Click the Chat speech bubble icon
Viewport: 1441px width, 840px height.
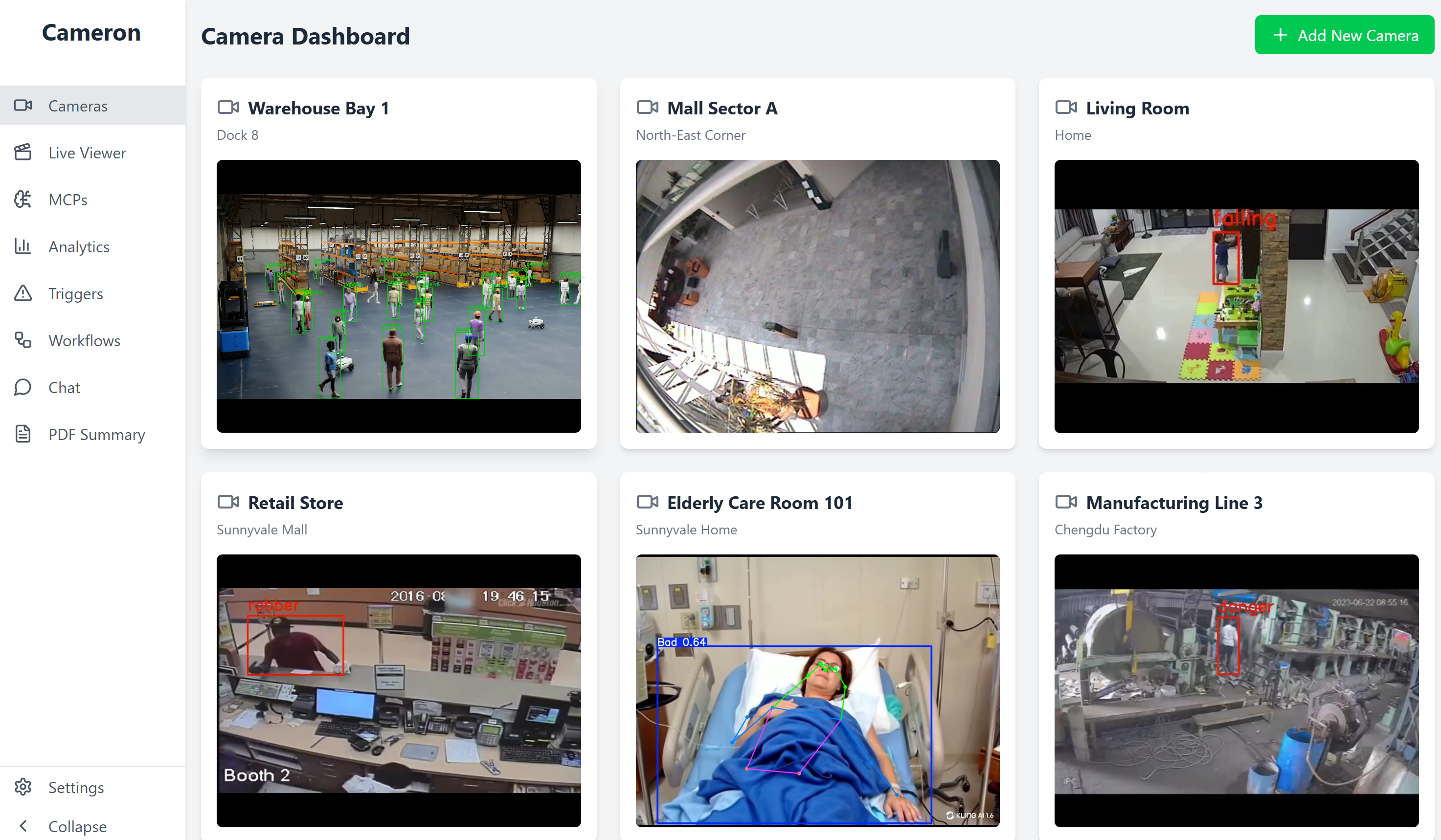click(x=23, y=387)
